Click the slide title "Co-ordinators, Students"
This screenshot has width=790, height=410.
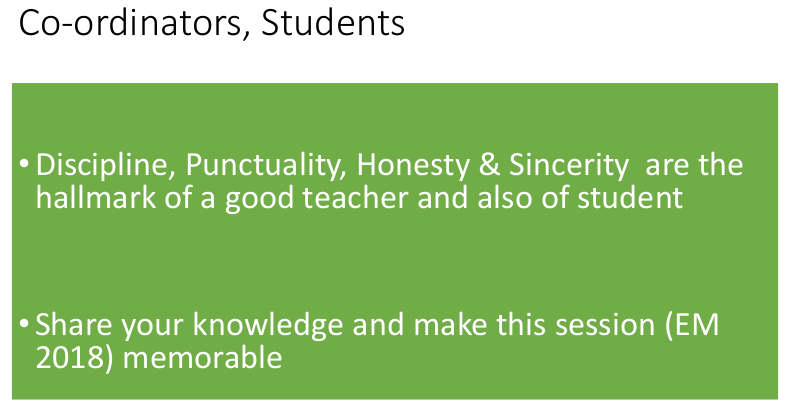pos(212,23)
